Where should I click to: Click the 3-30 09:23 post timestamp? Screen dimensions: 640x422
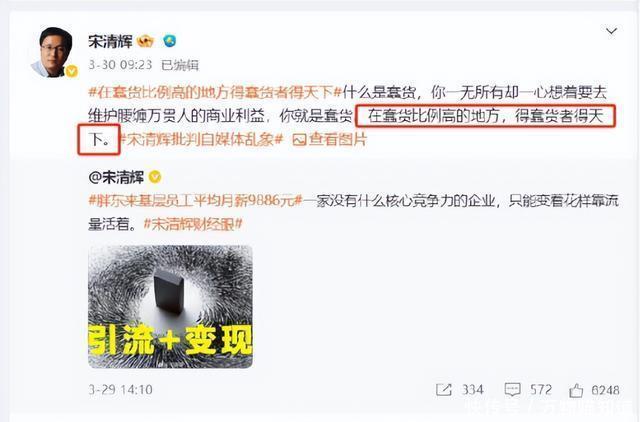[120, 65]
